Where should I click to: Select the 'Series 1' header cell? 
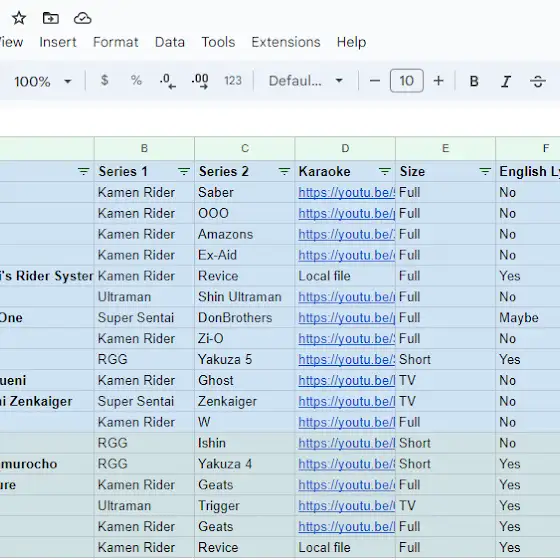click(x=144, y=171)
